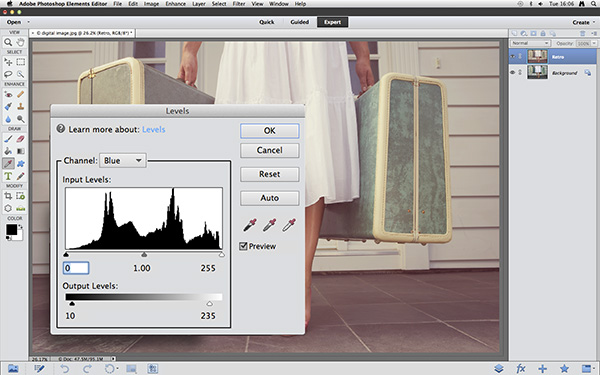Swap foreground and background colors
The height and width of the screenshot is (375, 600).
click(20, 227)
